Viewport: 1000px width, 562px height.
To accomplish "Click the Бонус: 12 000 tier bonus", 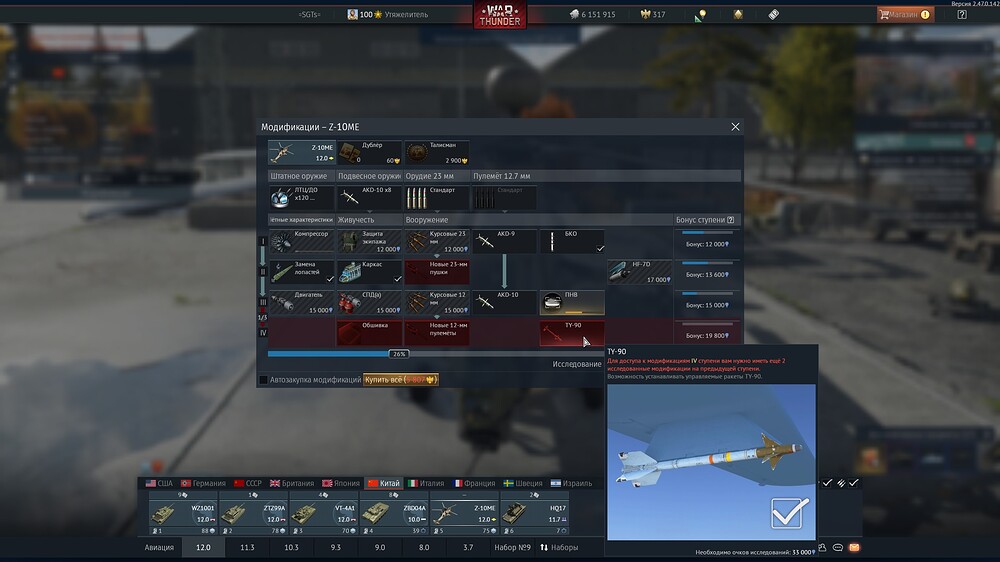I will coord(707,242).
